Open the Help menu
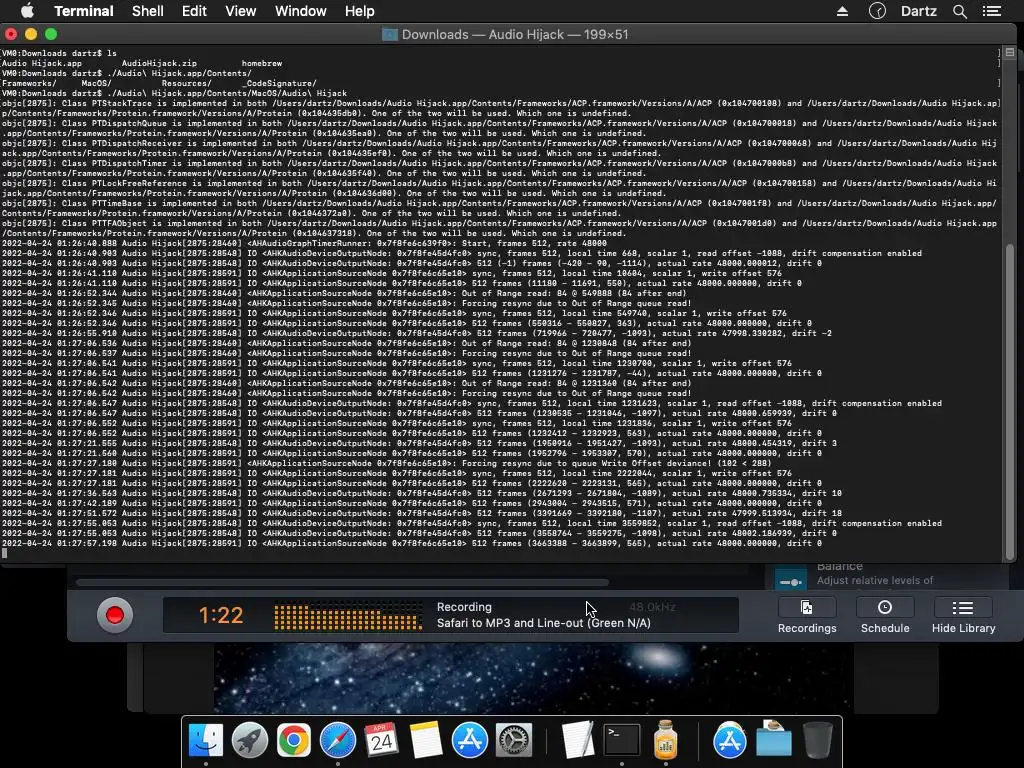Viewport: 1024px width, 768px height. point(359,11)
